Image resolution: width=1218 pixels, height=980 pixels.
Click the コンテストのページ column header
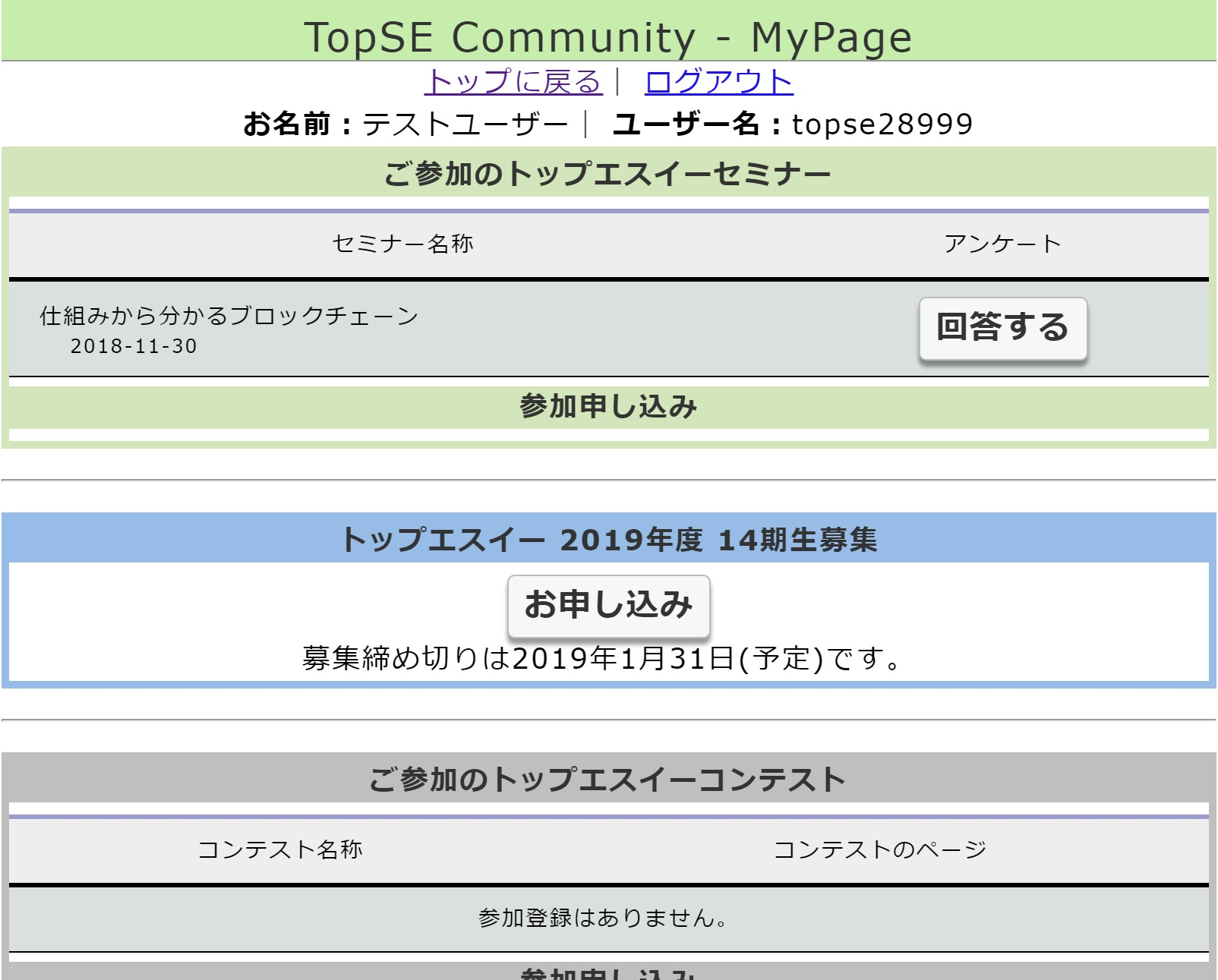click(879, 849)
